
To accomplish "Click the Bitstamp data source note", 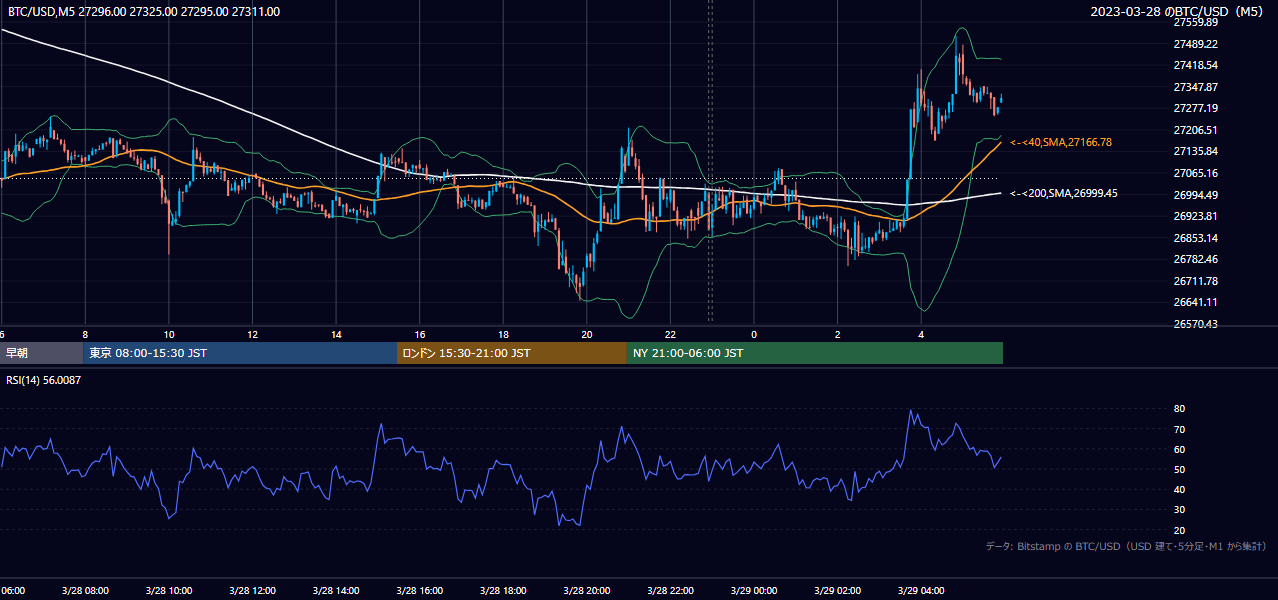I will tap(1127, 546).
